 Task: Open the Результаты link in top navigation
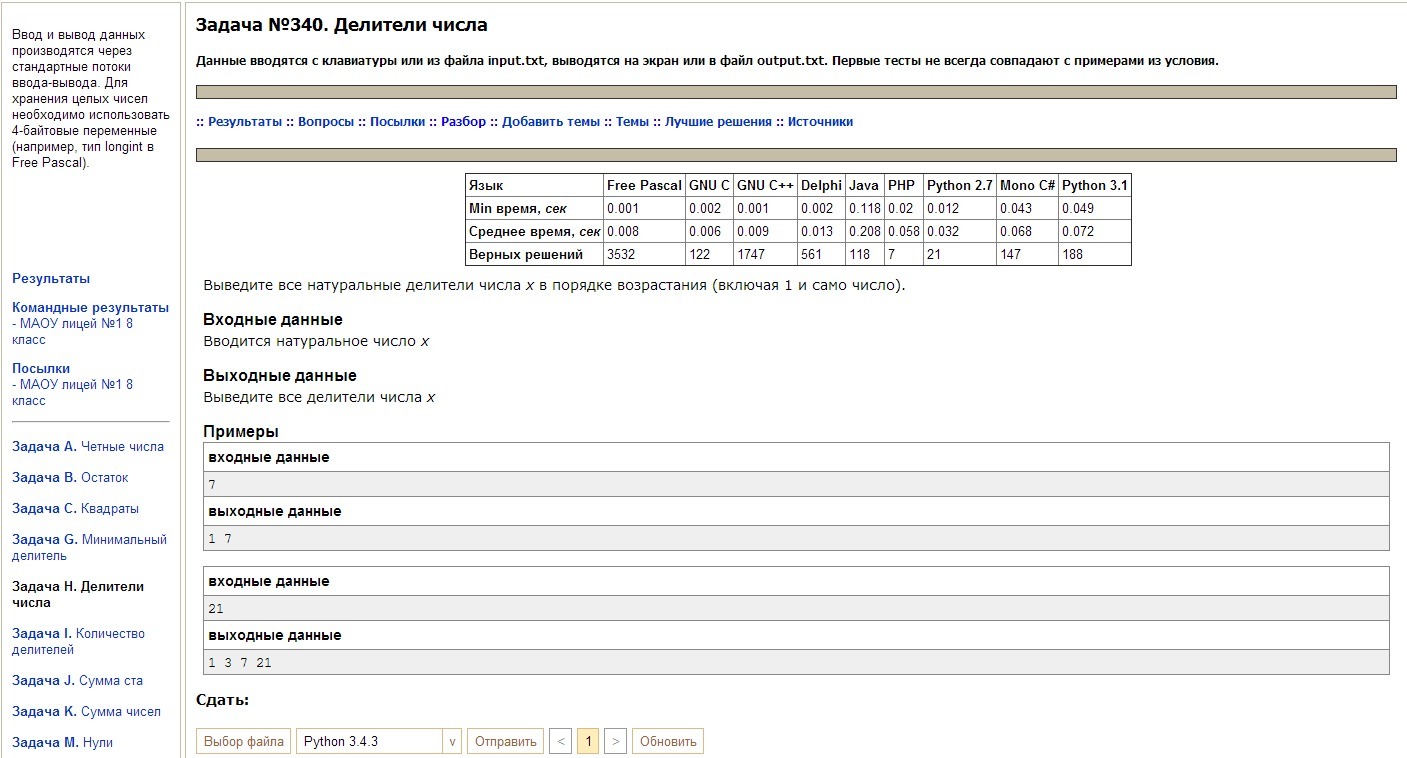tap(245, 122)
